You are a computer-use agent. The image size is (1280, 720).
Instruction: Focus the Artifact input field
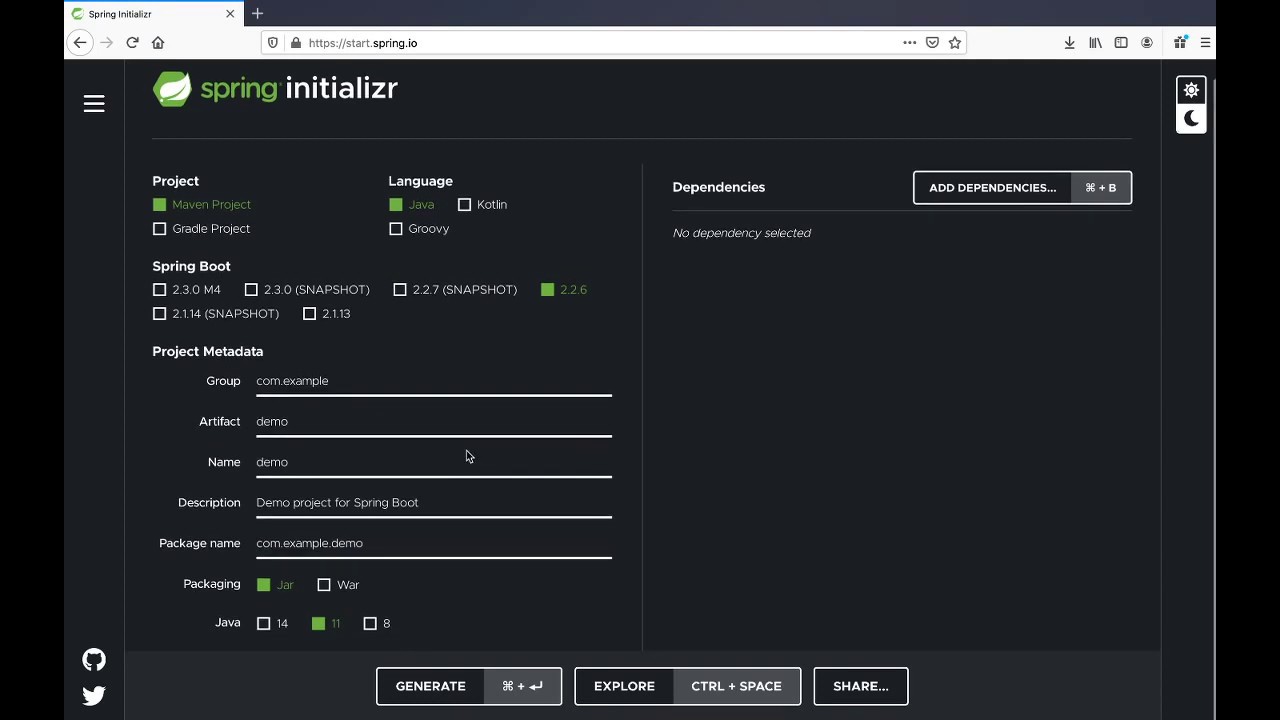click(x=434, y=422)
